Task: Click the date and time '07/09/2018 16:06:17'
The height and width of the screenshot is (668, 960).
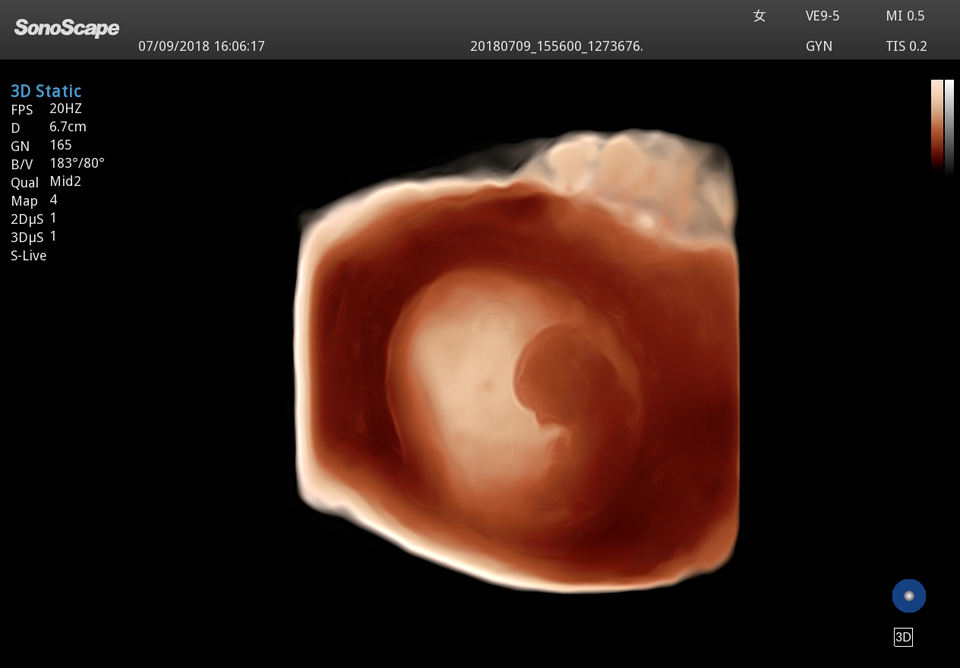Action: (x=201, y=47)
